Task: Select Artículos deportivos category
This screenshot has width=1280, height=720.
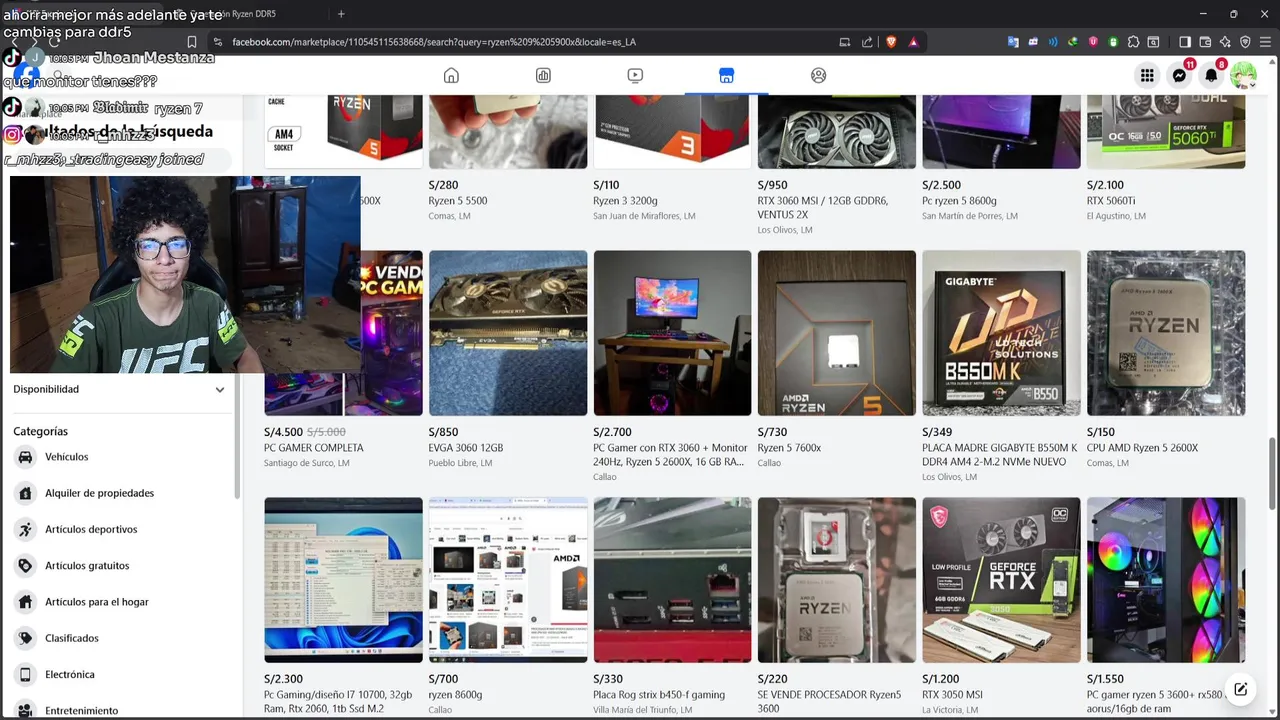Action: [91, 529]
